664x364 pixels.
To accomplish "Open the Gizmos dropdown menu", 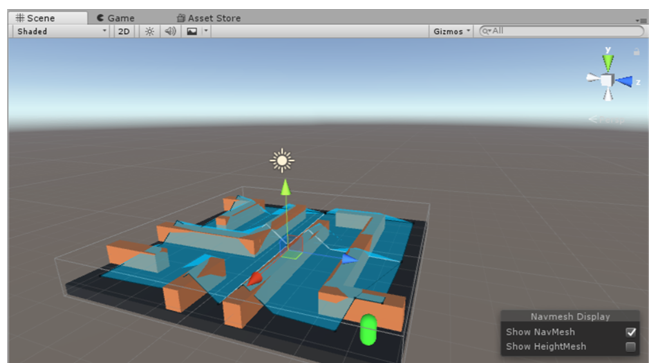I will (451, 31).
